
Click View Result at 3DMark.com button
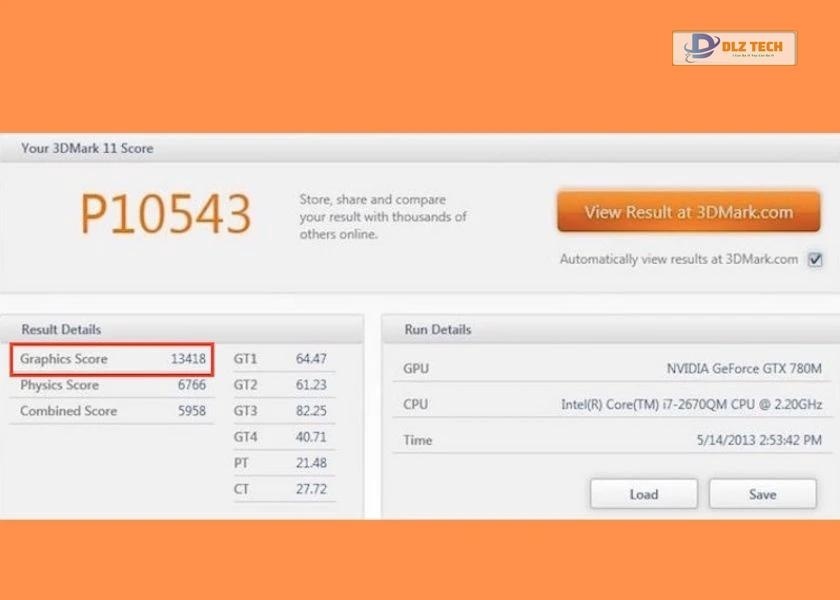tap(688, 212)
